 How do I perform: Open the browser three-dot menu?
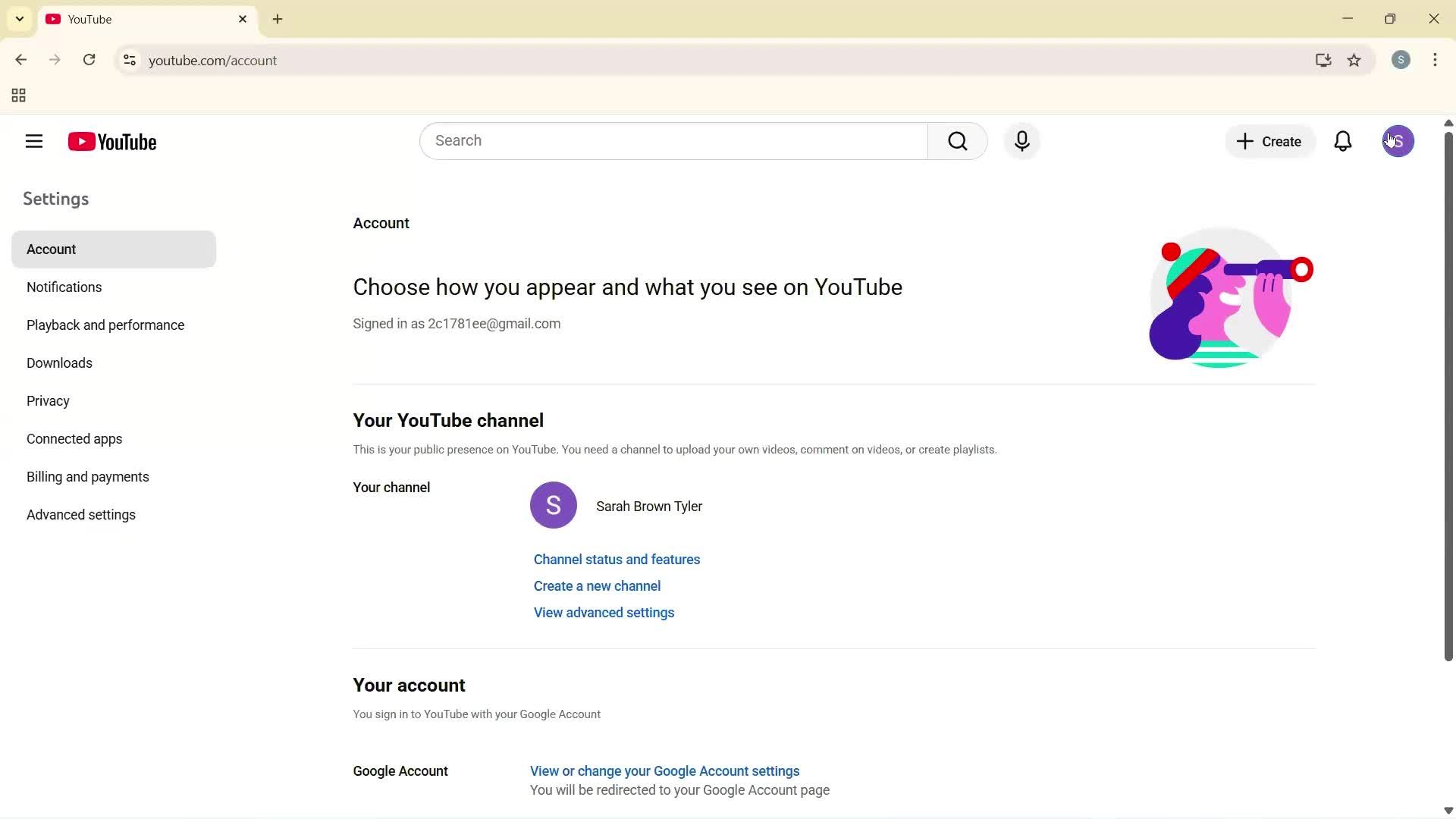(x=1435, y=60)
